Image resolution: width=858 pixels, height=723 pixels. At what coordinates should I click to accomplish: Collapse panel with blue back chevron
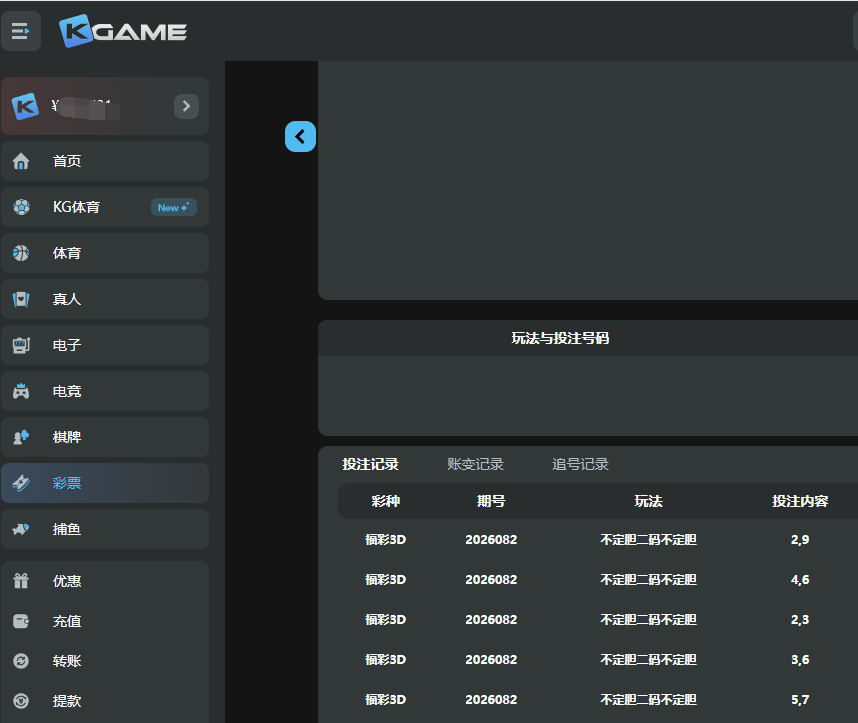300,137
